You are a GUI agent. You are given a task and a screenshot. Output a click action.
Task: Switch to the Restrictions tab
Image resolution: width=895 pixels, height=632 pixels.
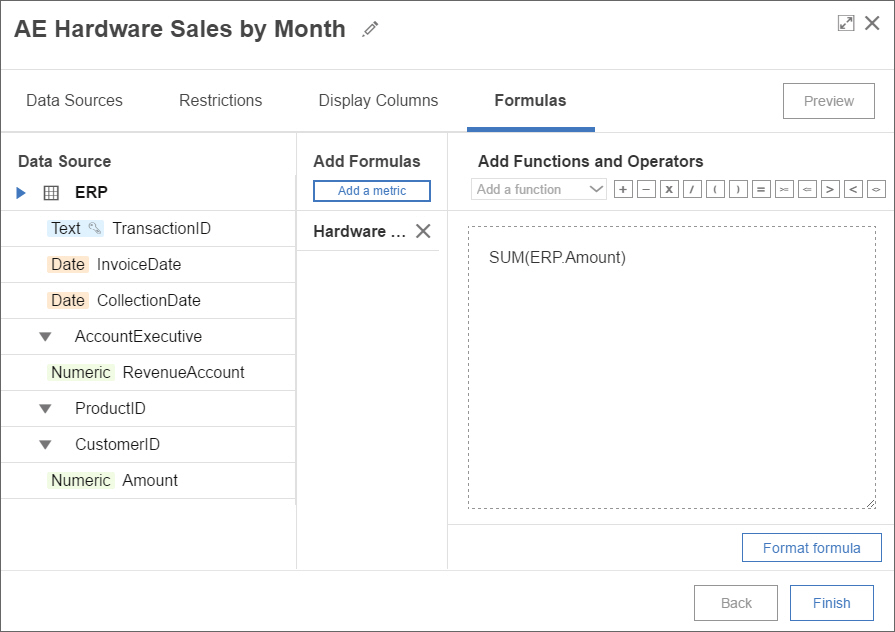point(220,100)
